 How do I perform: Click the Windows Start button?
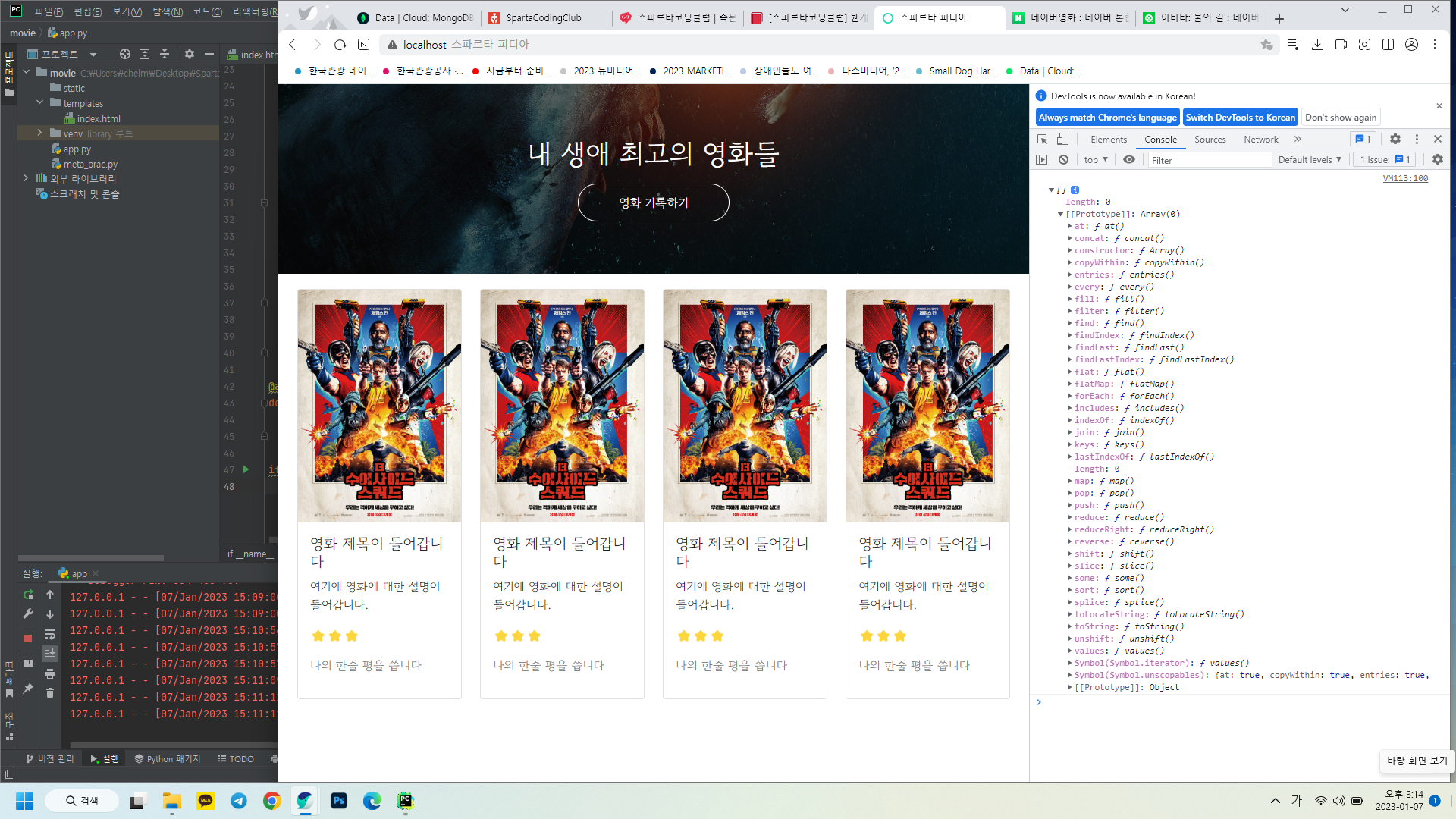tap(24, 801)
